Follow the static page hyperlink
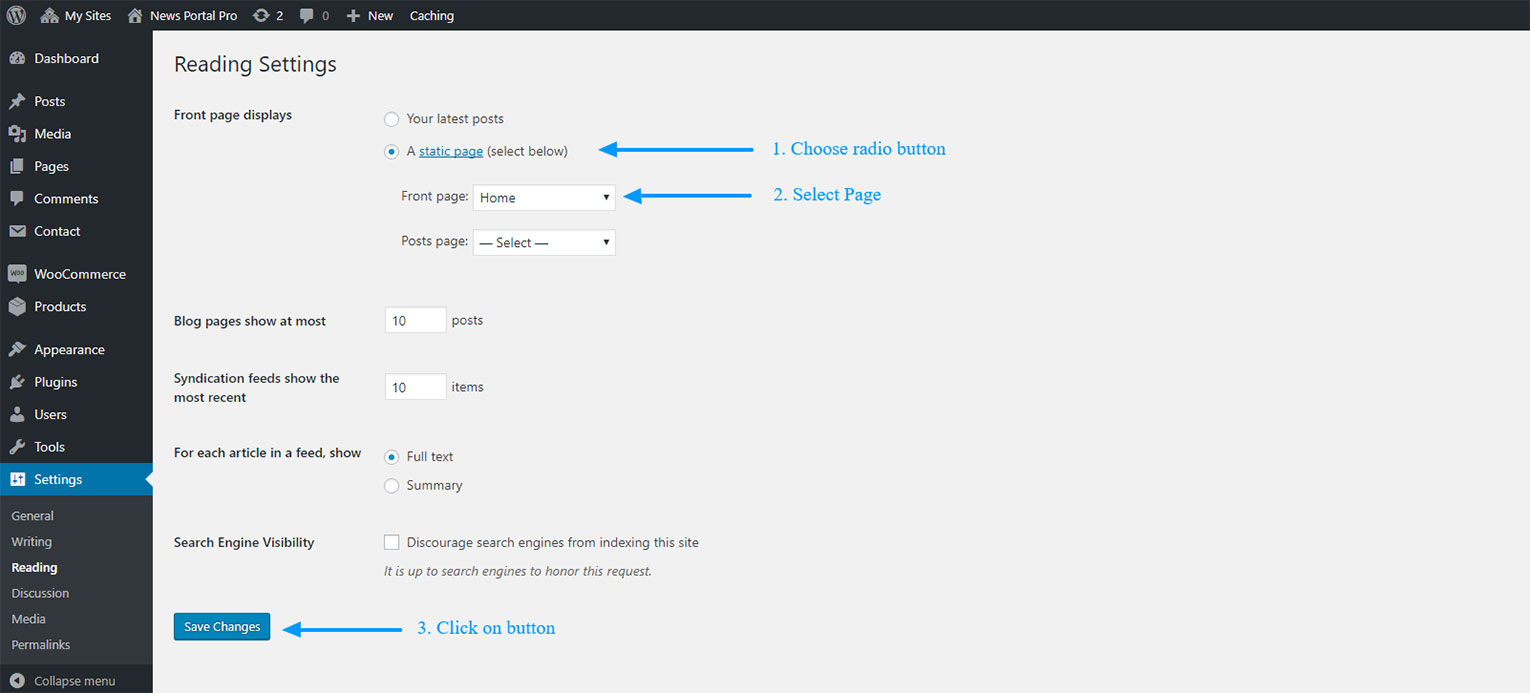1530x693 pixels. (x=451, y=151)
